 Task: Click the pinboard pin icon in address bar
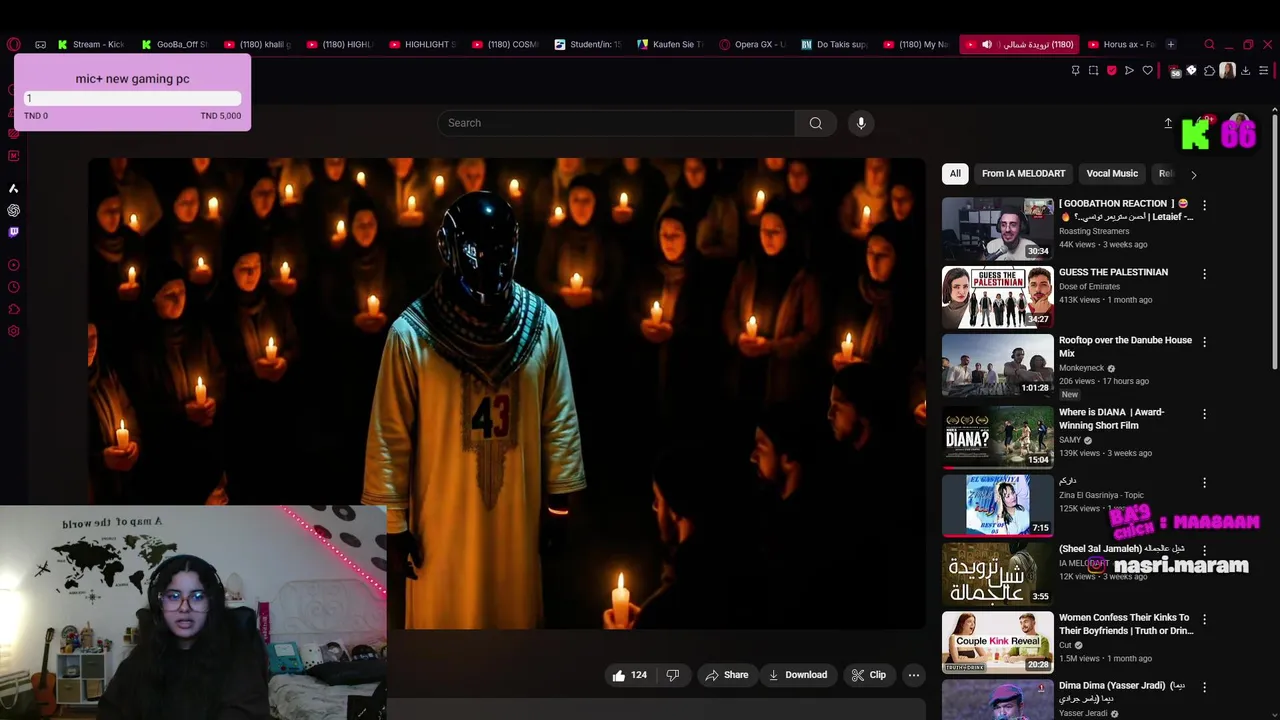pyautogui.click(x=1075, y=70)
